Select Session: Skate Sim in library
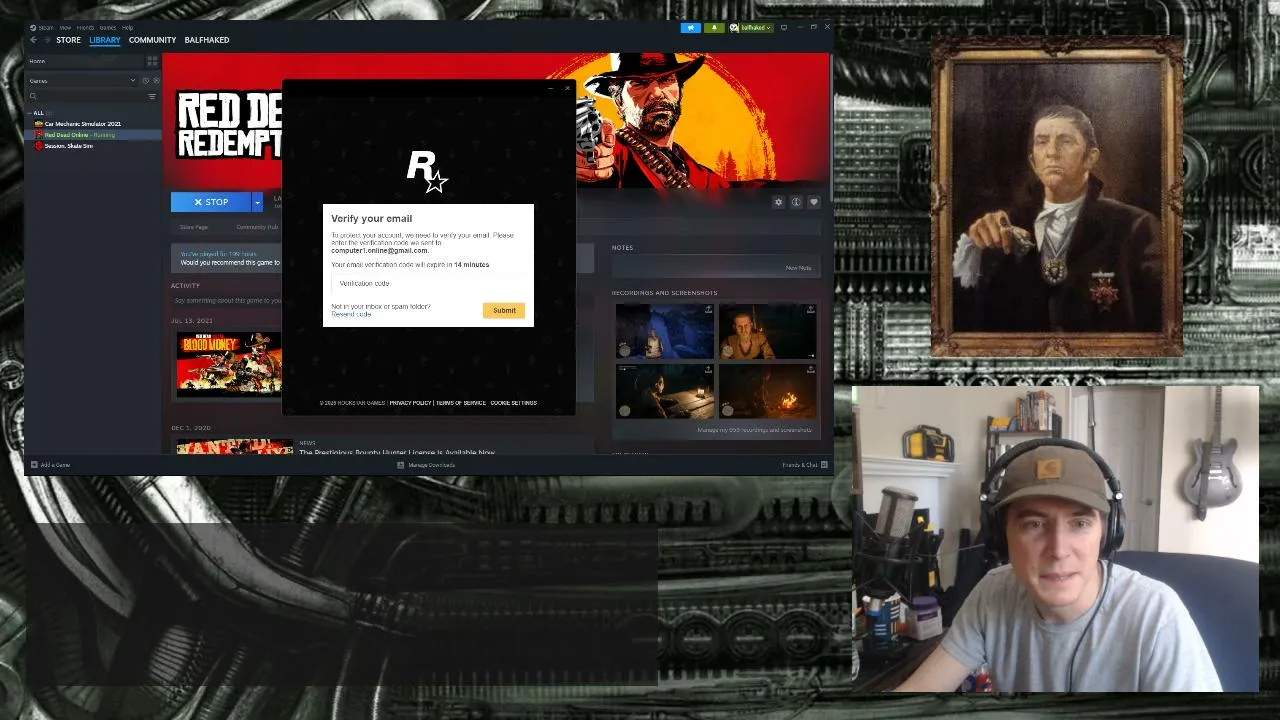The width and height of the screenshot is (1280, 720). (68, 146)
